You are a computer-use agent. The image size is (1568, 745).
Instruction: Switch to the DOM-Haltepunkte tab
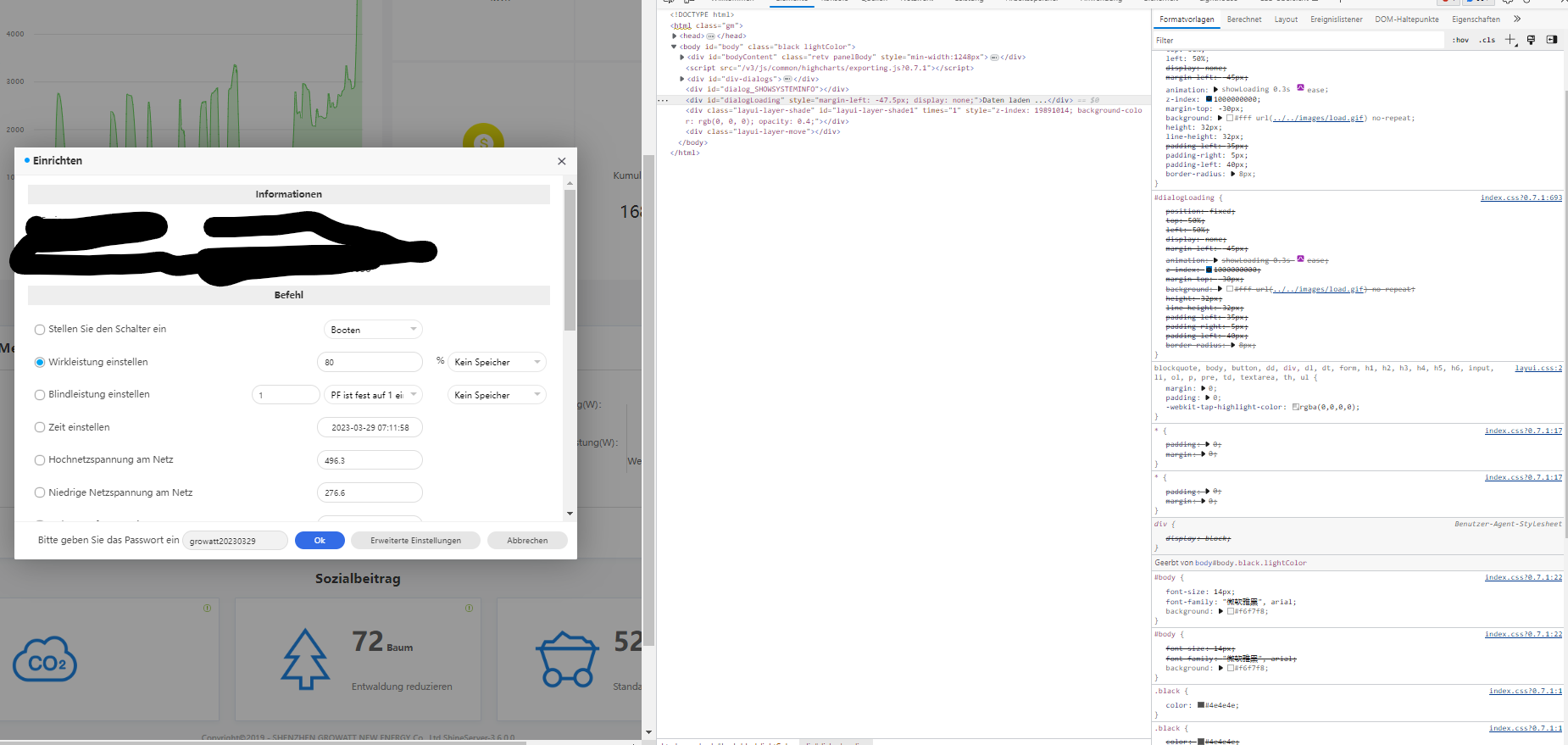click(x=1407, y=19)
